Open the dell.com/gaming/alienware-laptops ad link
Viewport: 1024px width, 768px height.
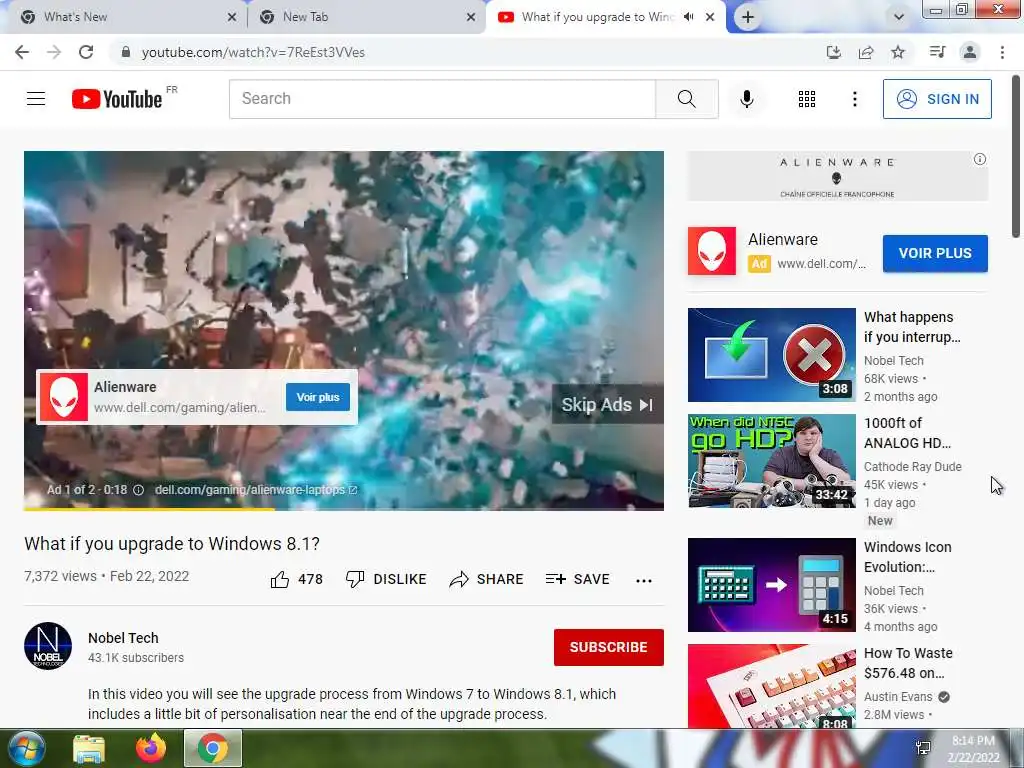[256, 490]
